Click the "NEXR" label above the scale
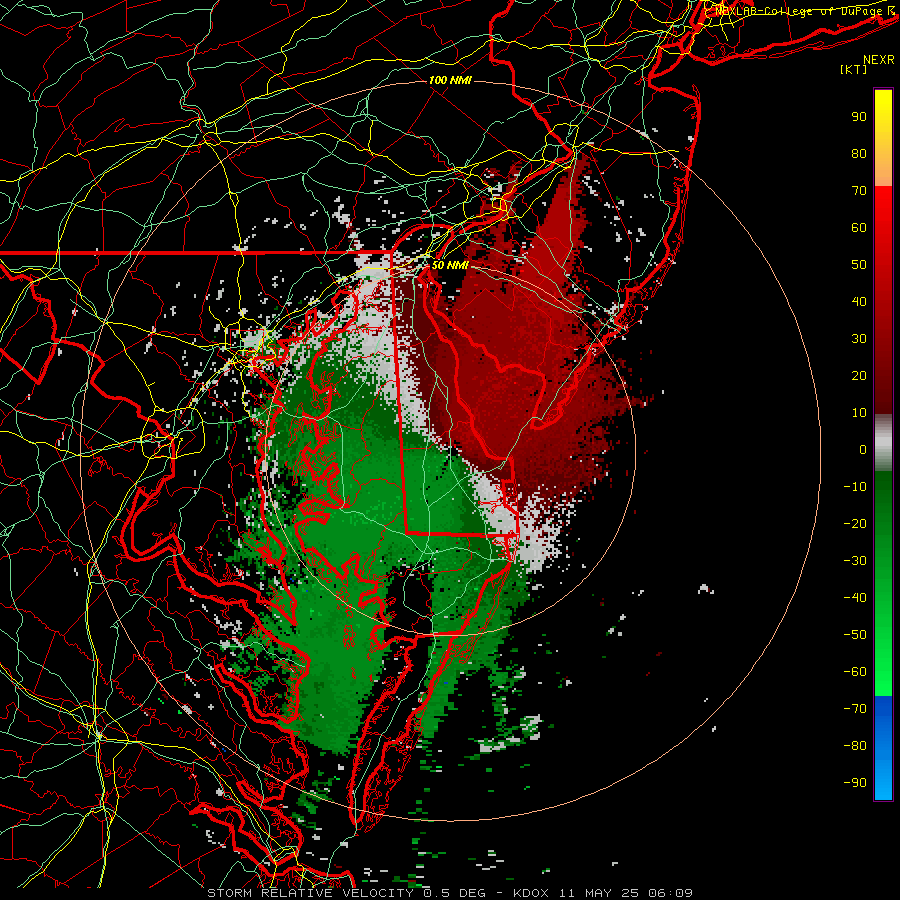Screen dimensions: 900x900 coord(879,60)
